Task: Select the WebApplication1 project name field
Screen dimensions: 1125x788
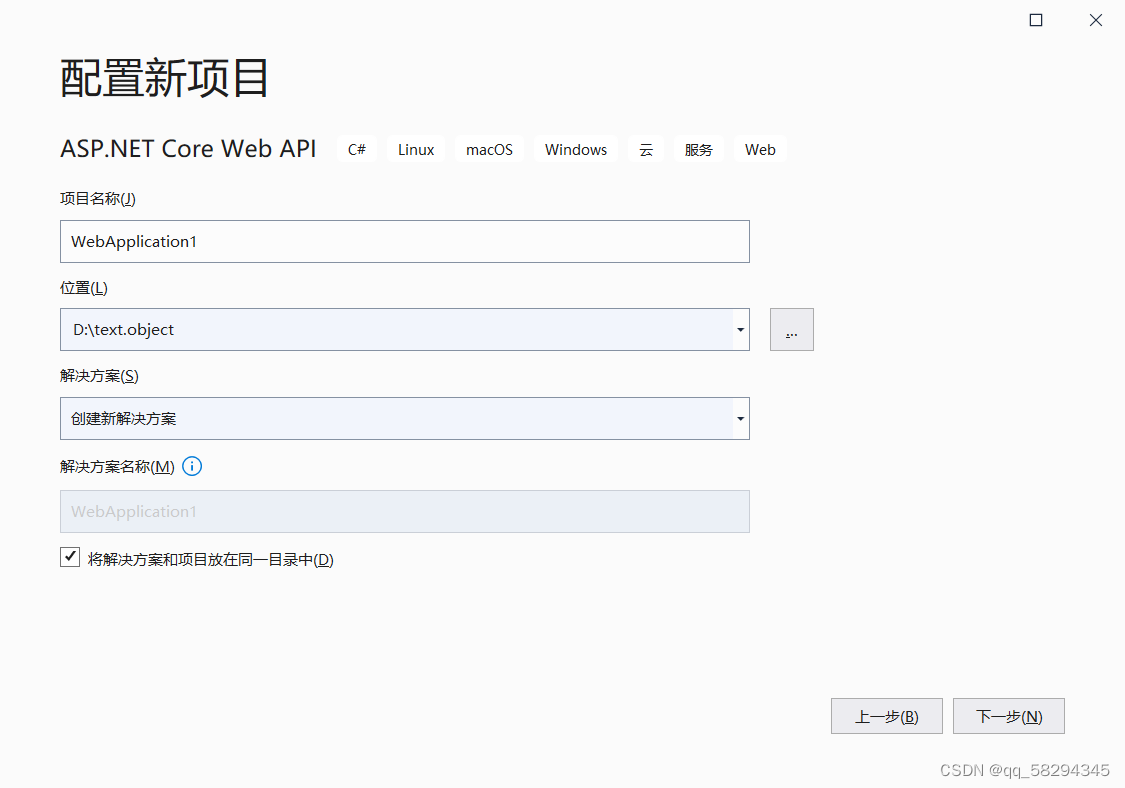Action: (404, 241)
